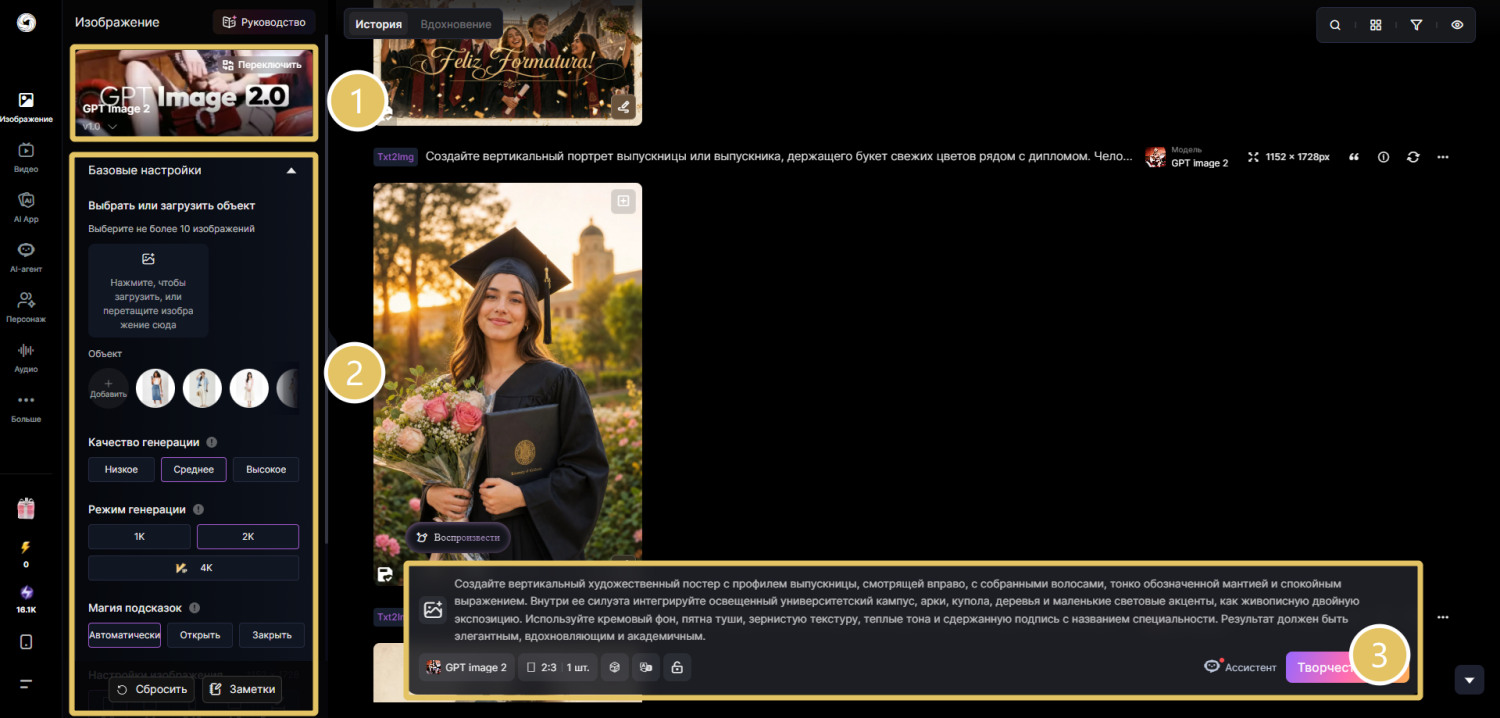Click the Сбросить reset button
1500x718 pixels.
click(x=152, y=689)
